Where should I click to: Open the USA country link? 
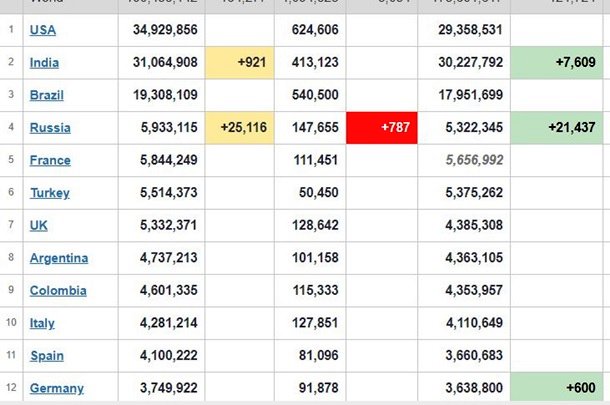pos(43,30)
